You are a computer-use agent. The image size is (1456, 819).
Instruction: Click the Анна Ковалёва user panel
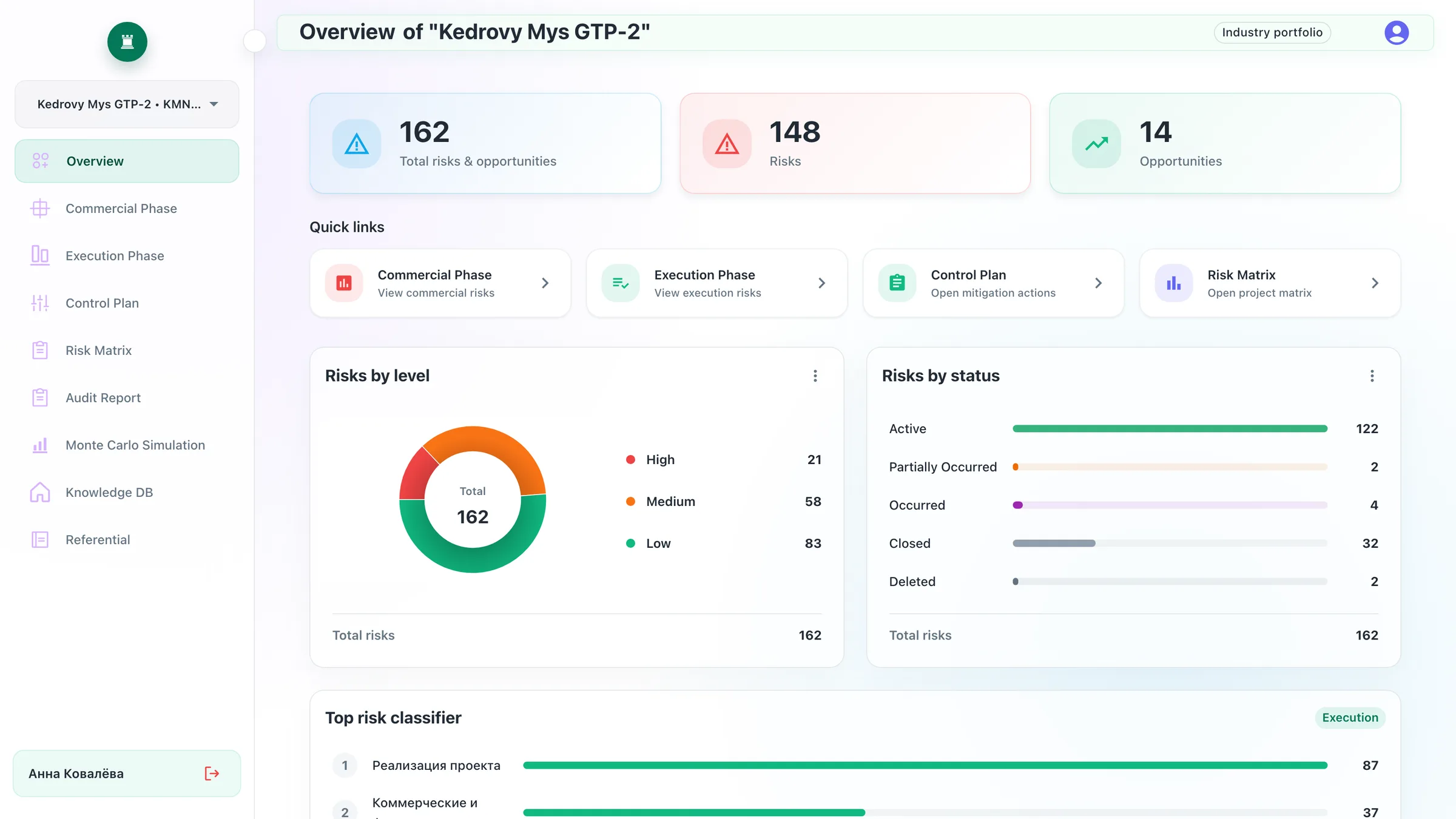127,773
